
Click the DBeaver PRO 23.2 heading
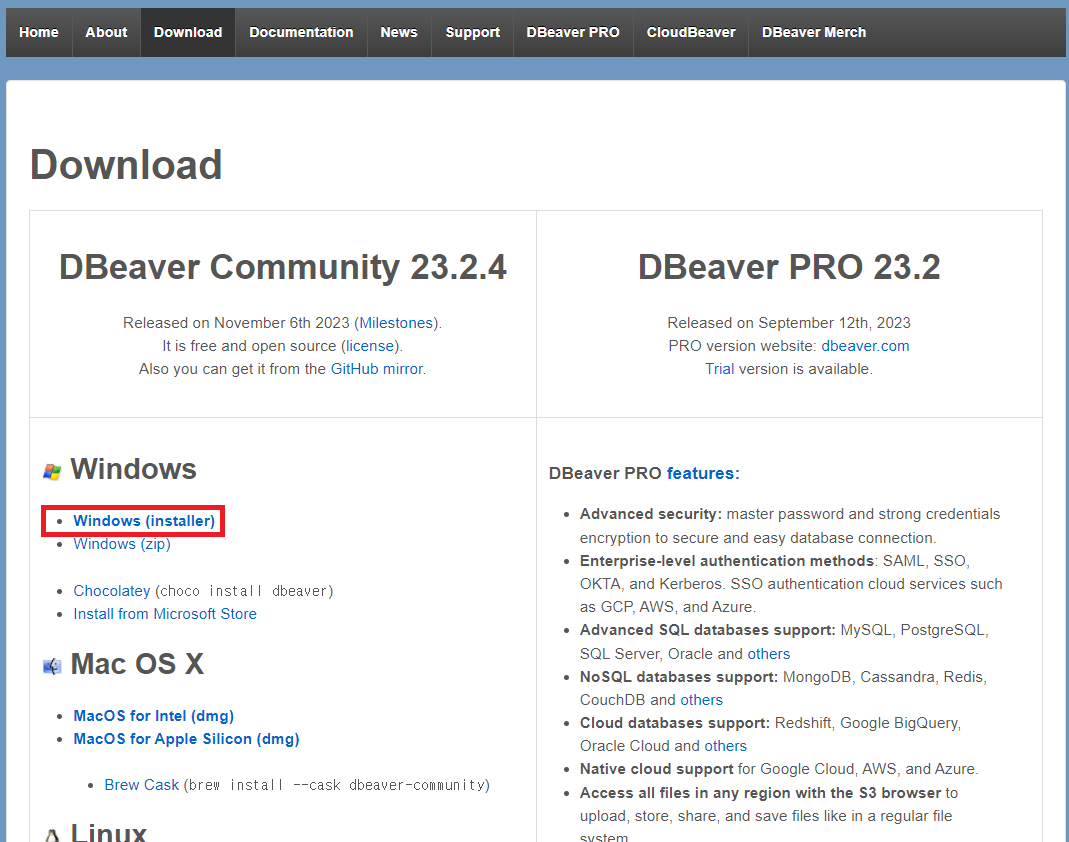coord(789,267)
